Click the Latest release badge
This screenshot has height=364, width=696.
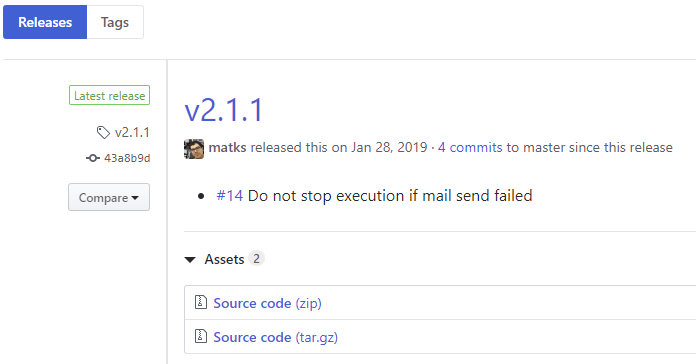pyautogui.click(x=110, y=95)
